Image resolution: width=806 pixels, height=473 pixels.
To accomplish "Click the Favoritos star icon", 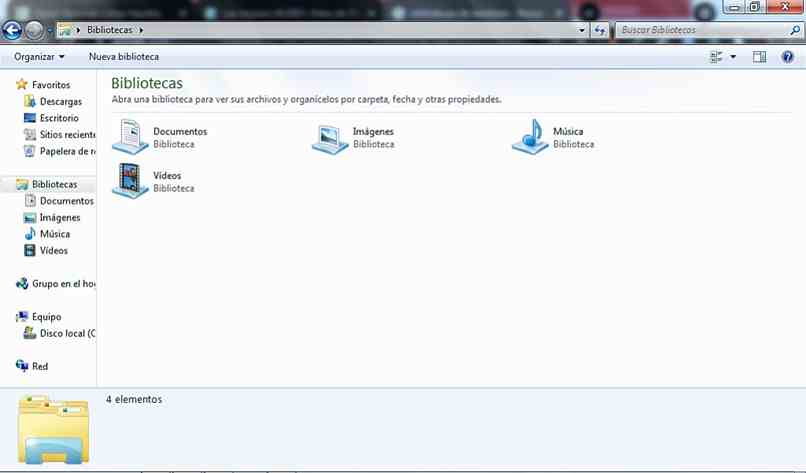I will pyautogui.click(x=22, y=84).
